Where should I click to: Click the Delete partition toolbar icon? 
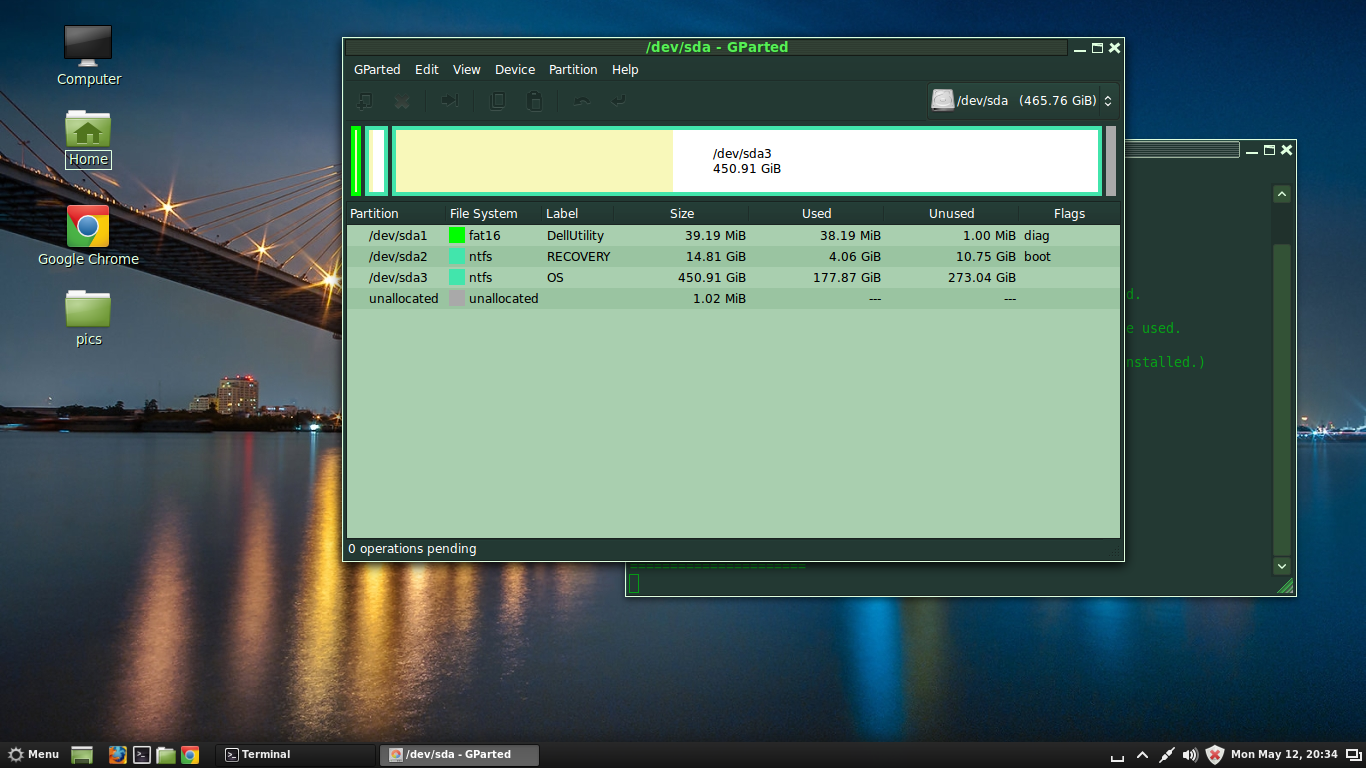point(402,101)
